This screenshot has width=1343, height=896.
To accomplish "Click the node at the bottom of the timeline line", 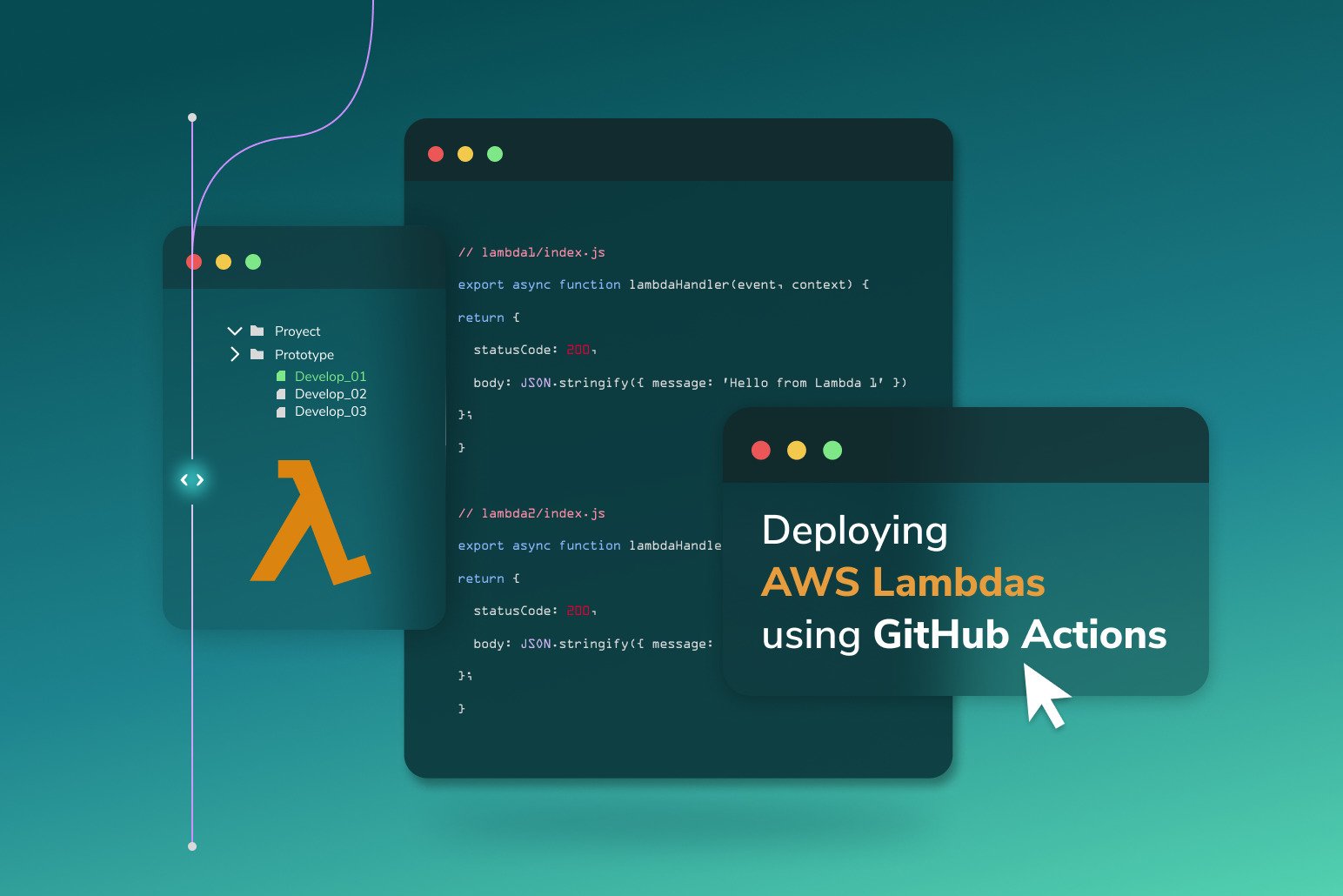I will click(192, 845).
